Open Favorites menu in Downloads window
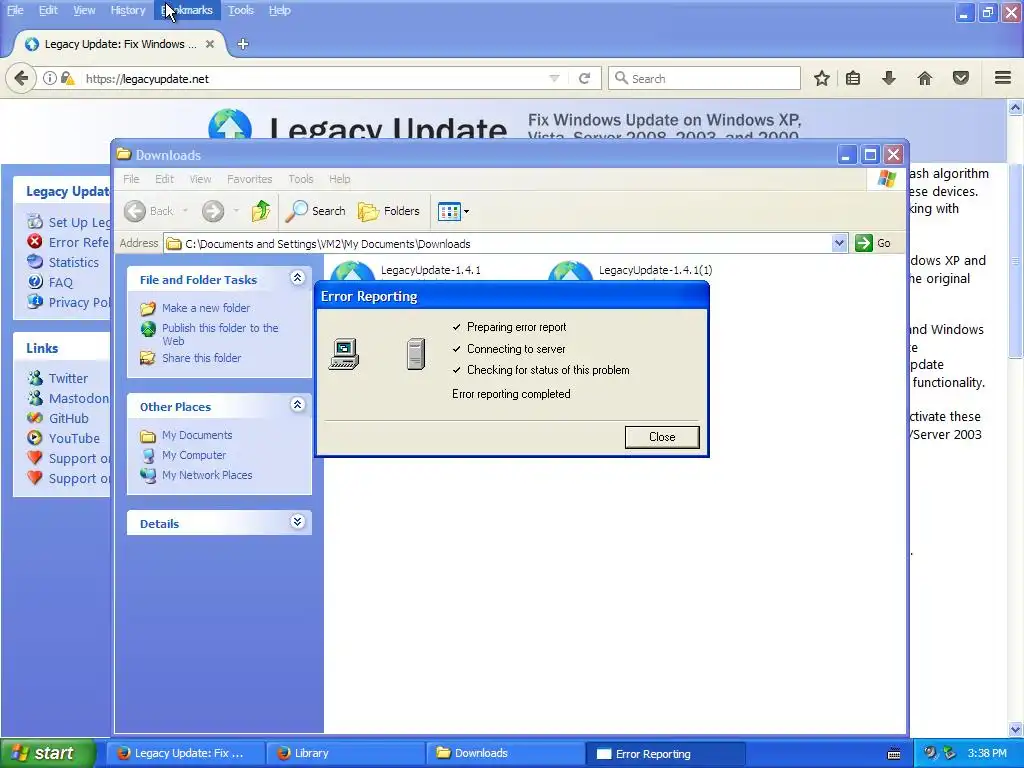 coord(249,179)
